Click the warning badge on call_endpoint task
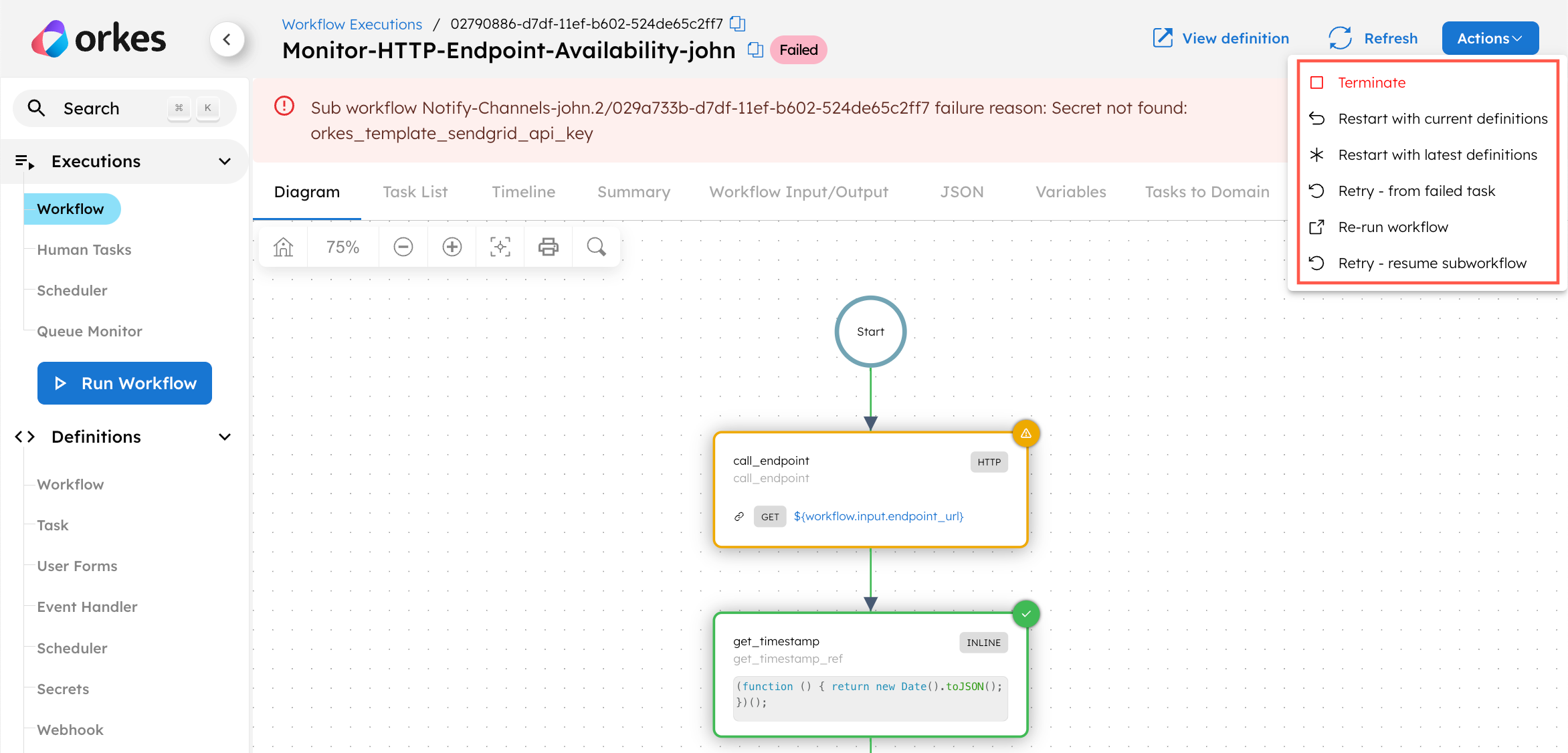1568x753 pixels. tap(1026, 433)
